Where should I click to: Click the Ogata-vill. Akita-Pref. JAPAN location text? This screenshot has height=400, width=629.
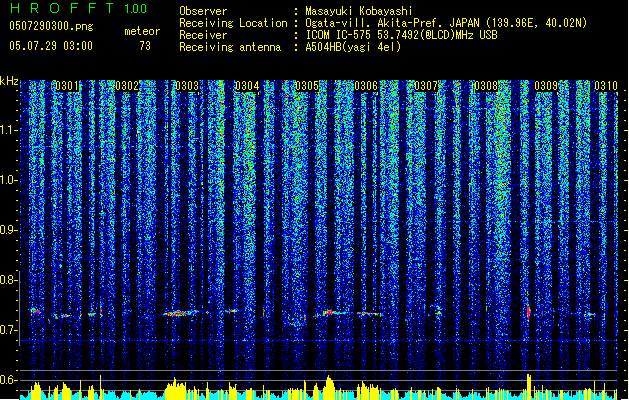click(446, 23)
